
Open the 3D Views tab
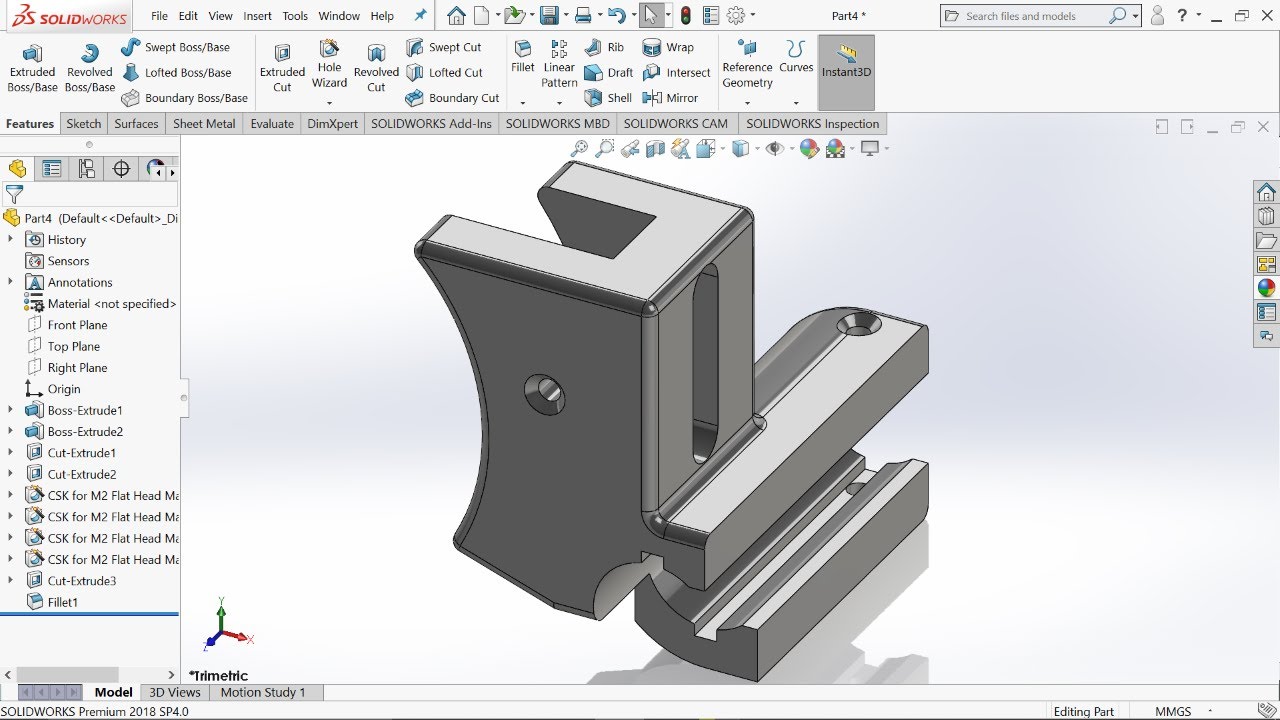(x=175, y=692)
